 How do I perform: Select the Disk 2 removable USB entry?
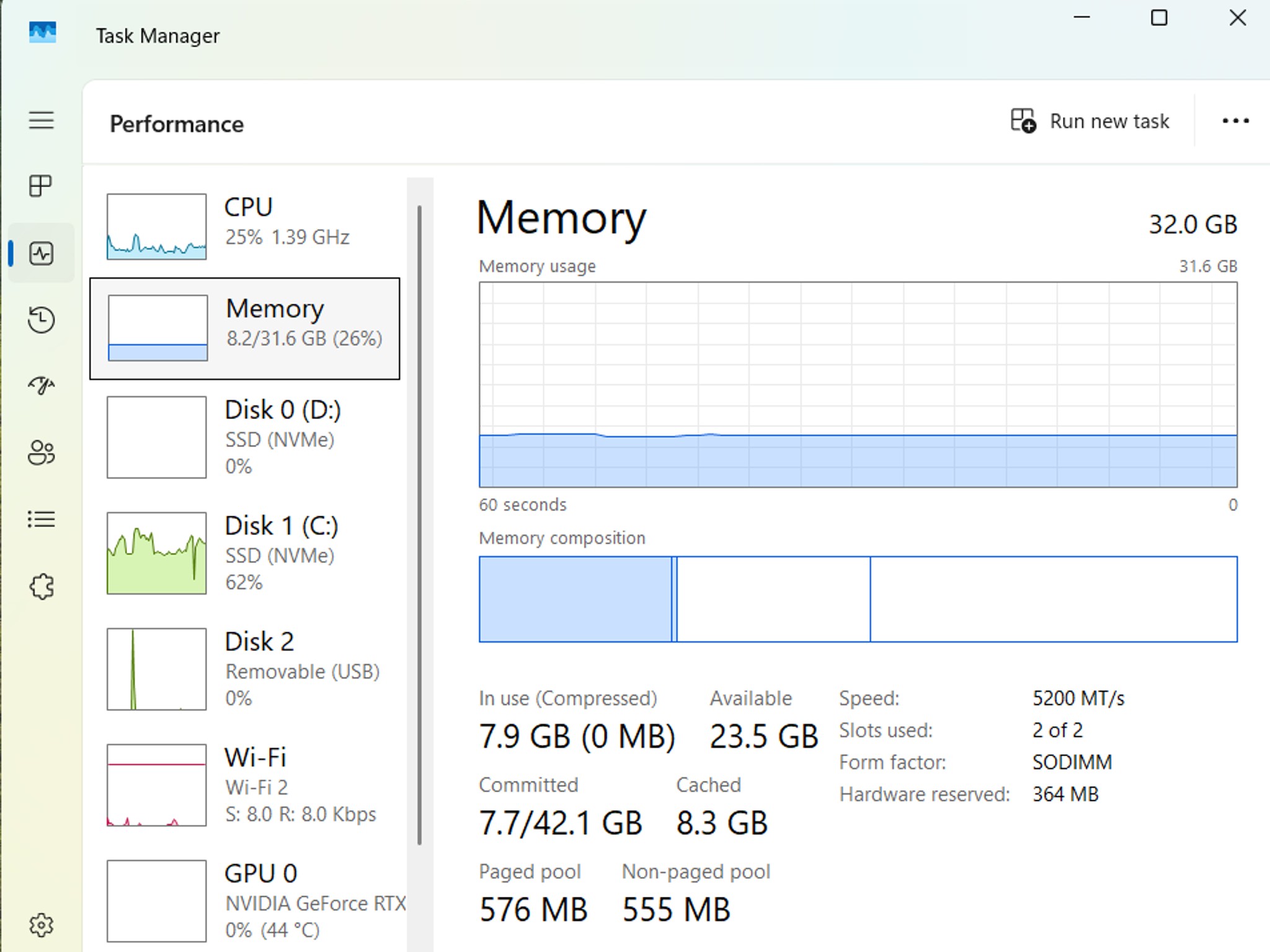click(245, 669)
